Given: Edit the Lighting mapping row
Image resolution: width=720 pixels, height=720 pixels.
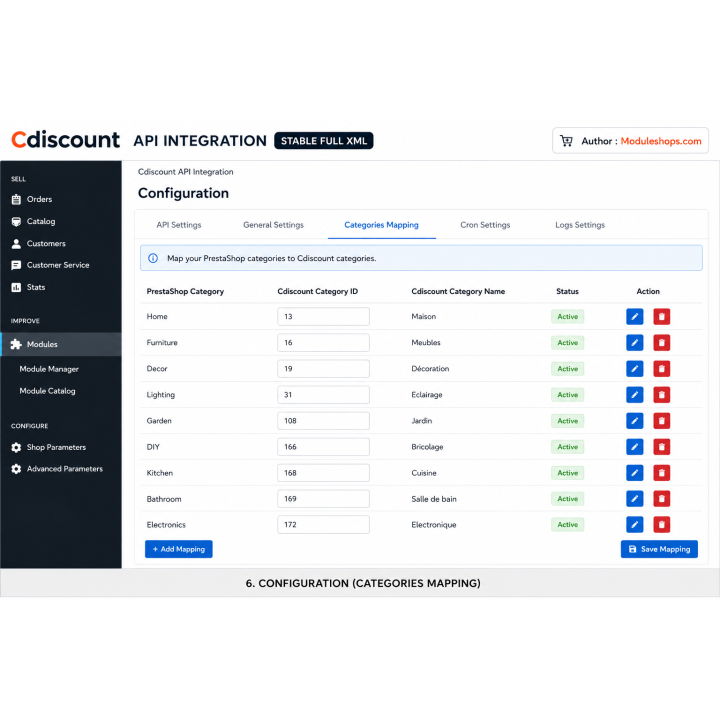Looking at the screenshot, I should (634, 394).
